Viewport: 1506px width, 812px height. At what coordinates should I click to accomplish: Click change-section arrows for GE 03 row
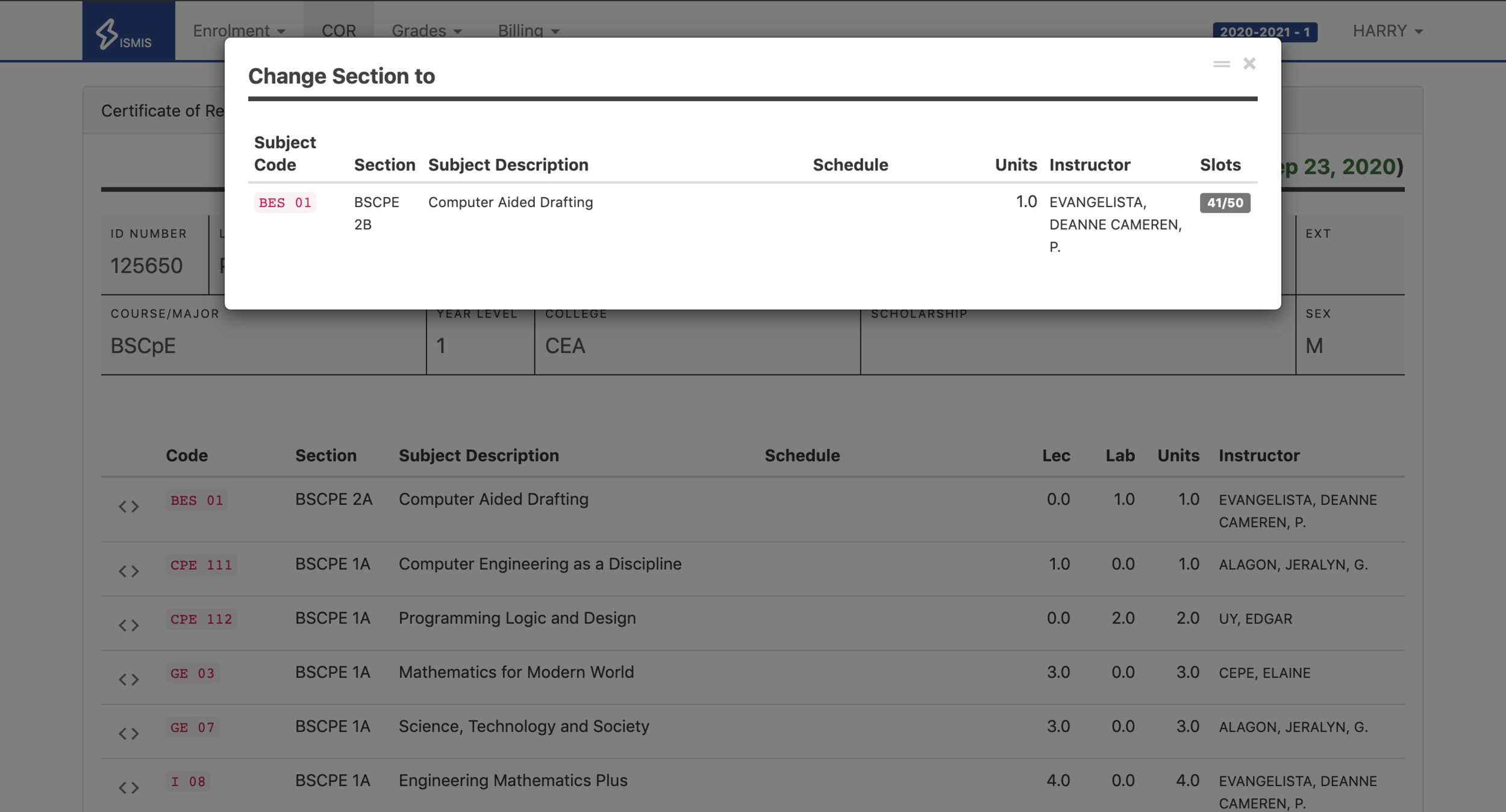point(128,679)
